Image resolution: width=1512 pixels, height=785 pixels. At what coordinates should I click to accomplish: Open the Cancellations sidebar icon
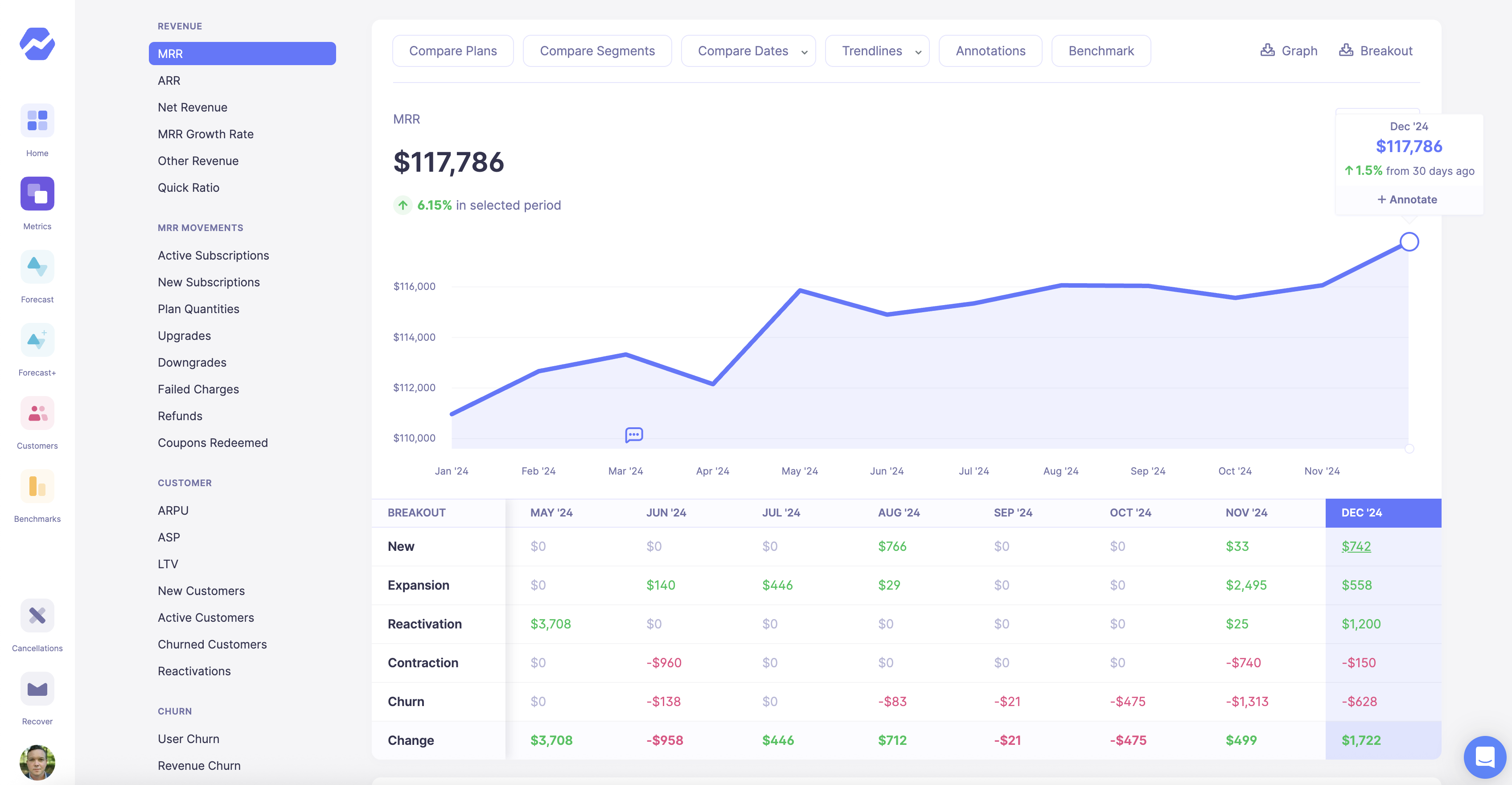(x=37, y=616)
